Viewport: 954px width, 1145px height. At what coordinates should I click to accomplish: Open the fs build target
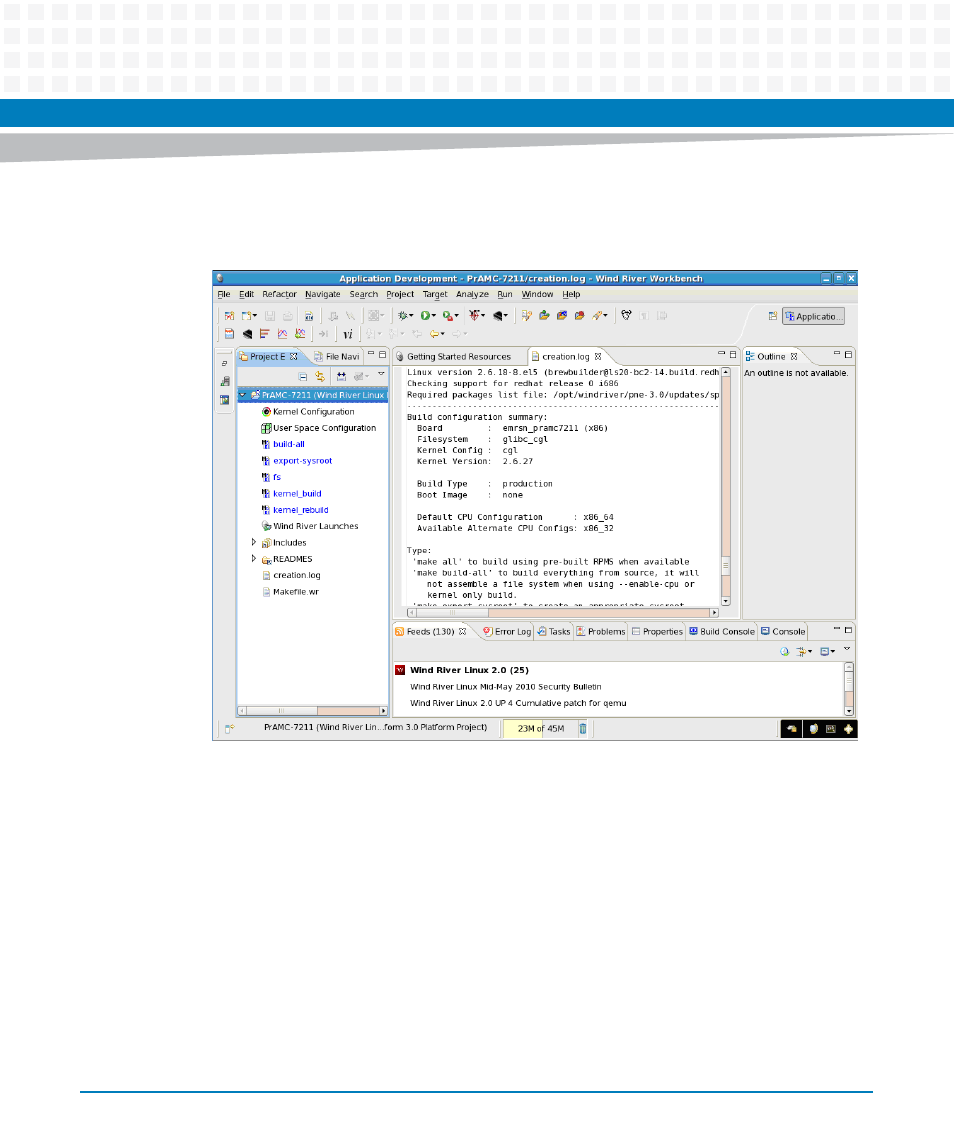point(277,477)
